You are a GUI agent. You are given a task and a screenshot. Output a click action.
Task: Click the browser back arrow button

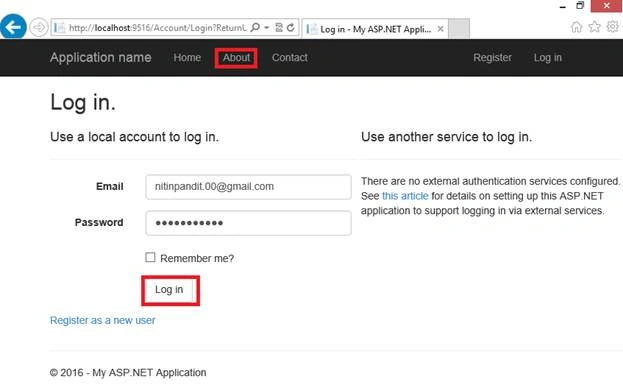(x=13, y=27)
